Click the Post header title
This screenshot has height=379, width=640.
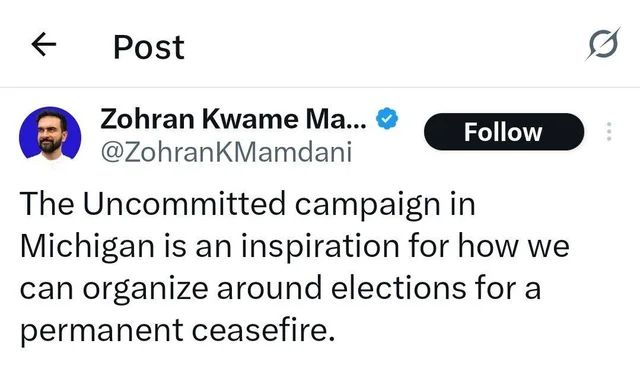(149, 47)
